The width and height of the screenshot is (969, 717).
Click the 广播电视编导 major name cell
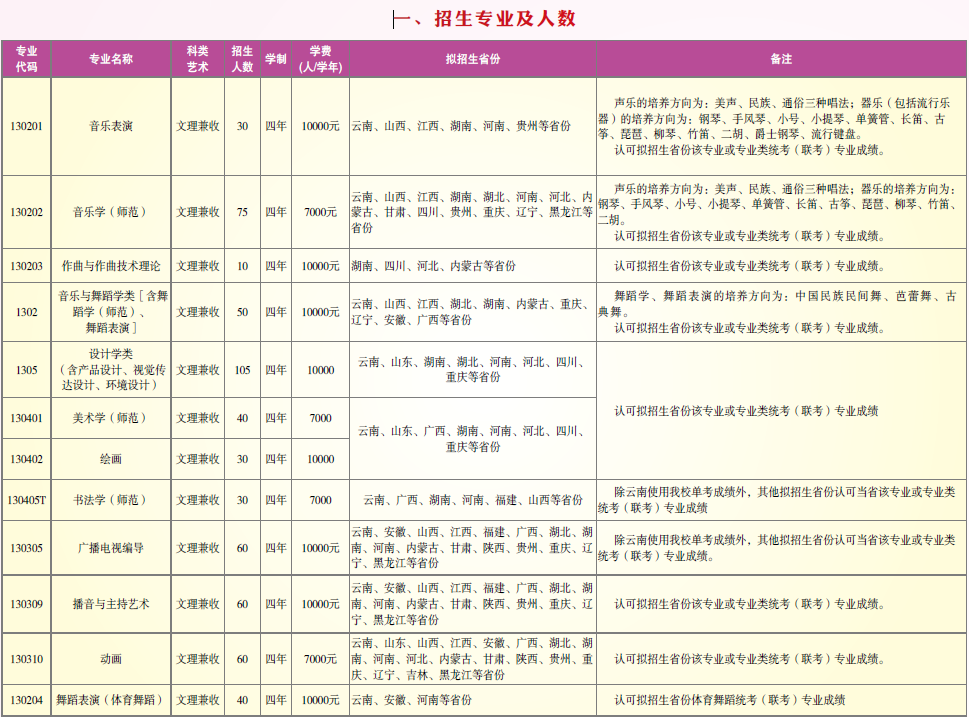pyautogui.click(x=111, y=548)
